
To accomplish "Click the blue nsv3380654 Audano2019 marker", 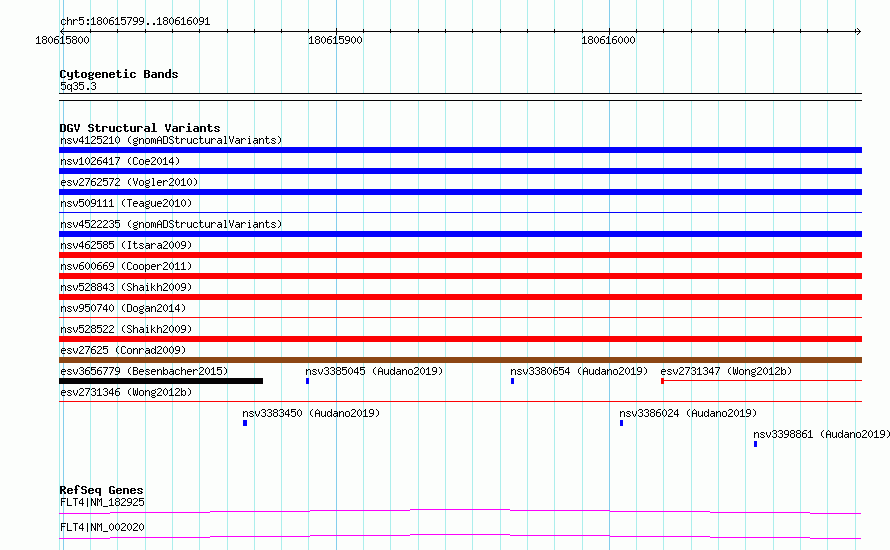I will coord(513,381).
